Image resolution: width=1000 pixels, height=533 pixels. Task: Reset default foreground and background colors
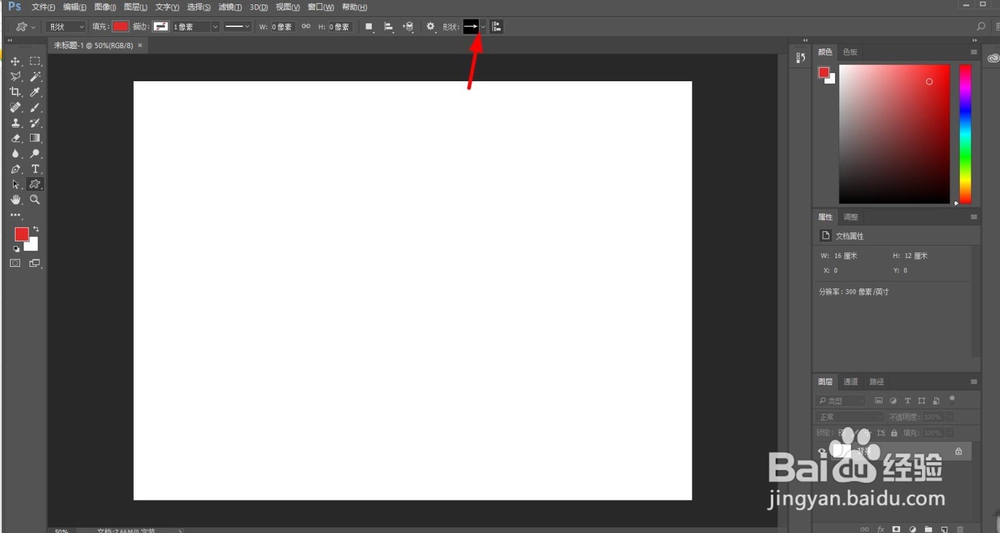click(16, 249)
